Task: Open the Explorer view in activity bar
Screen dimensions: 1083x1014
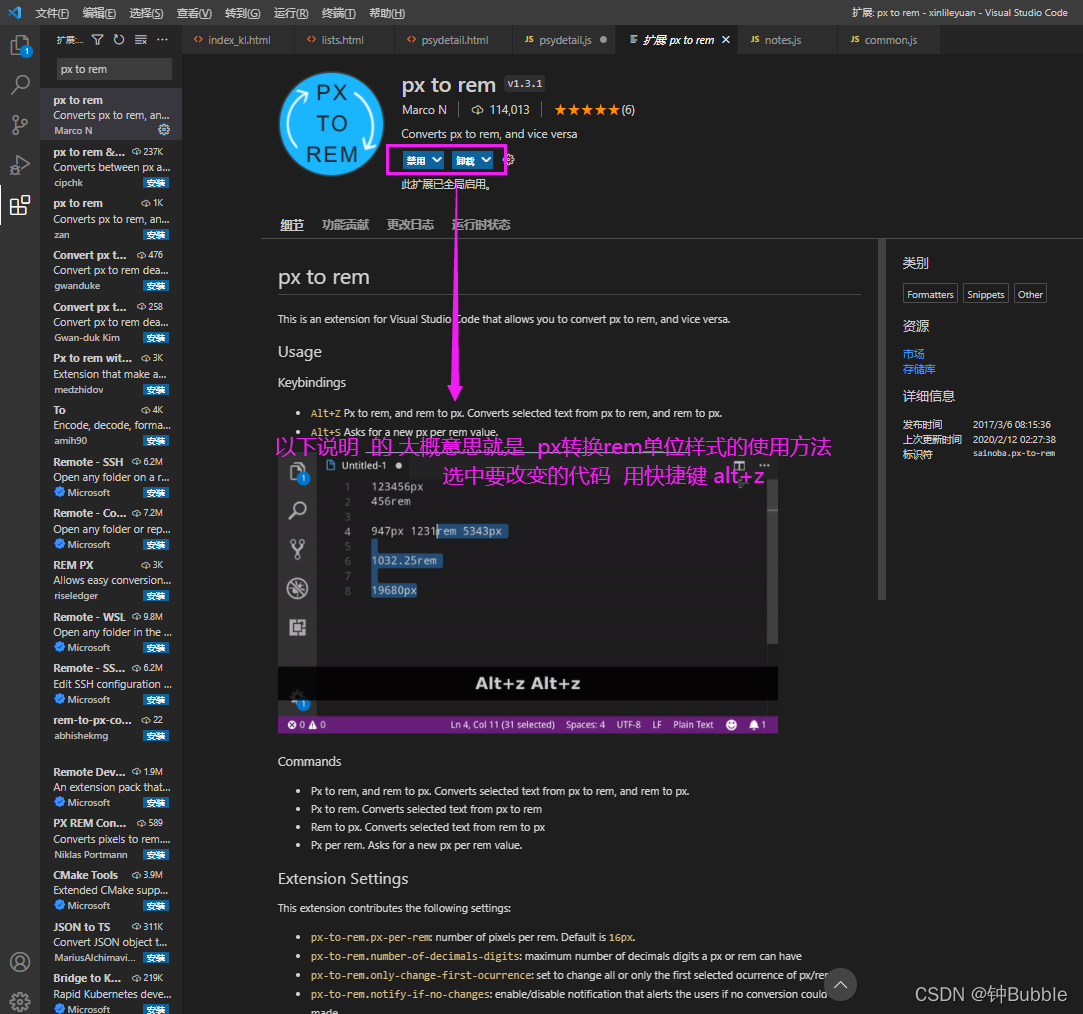Action: [x=20, y=46]
